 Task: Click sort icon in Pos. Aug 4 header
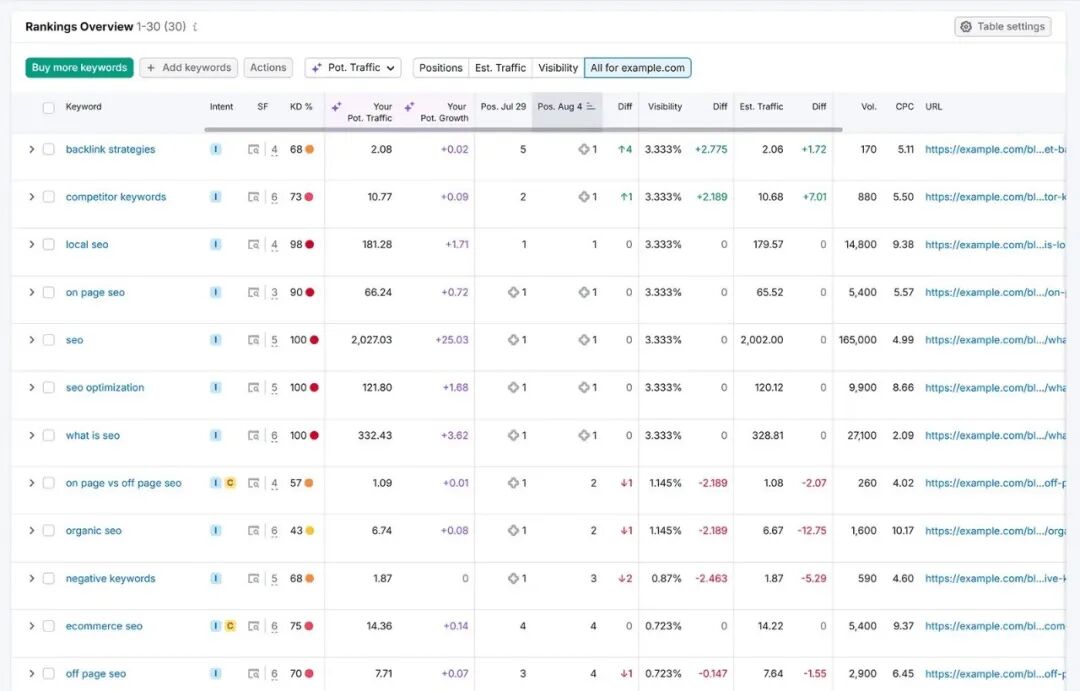point(591,107)
